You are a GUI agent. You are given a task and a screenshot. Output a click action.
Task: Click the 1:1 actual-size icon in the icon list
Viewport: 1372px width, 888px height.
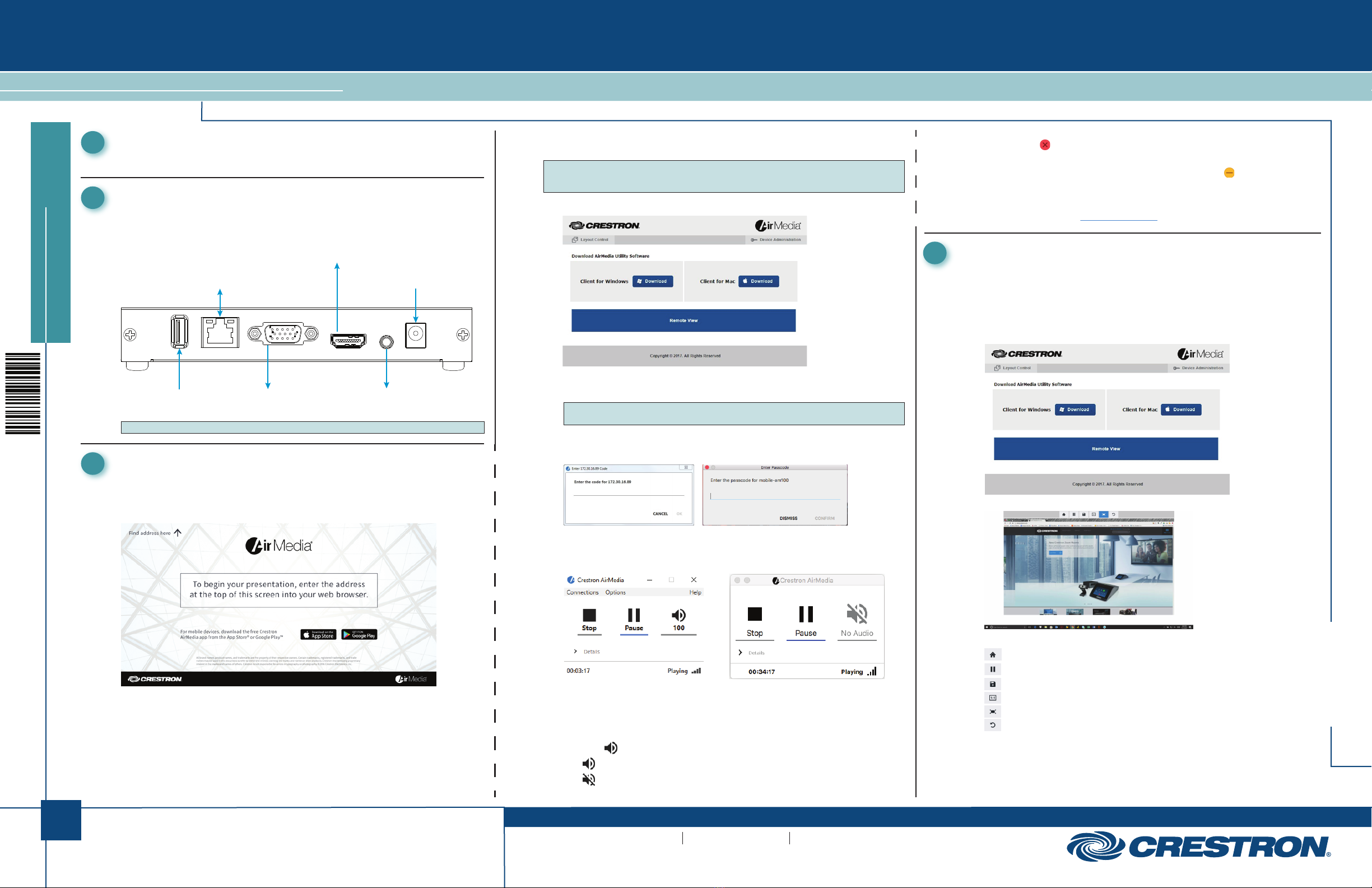[993, 698]
